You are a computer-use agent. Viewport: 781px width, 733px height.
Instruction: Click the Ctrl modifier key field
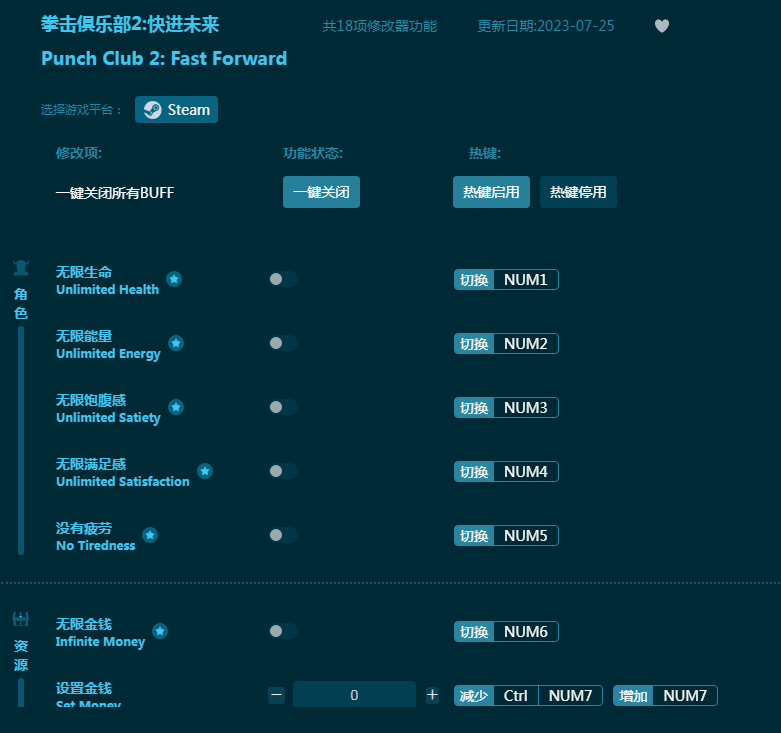click(x=516, y=696)
